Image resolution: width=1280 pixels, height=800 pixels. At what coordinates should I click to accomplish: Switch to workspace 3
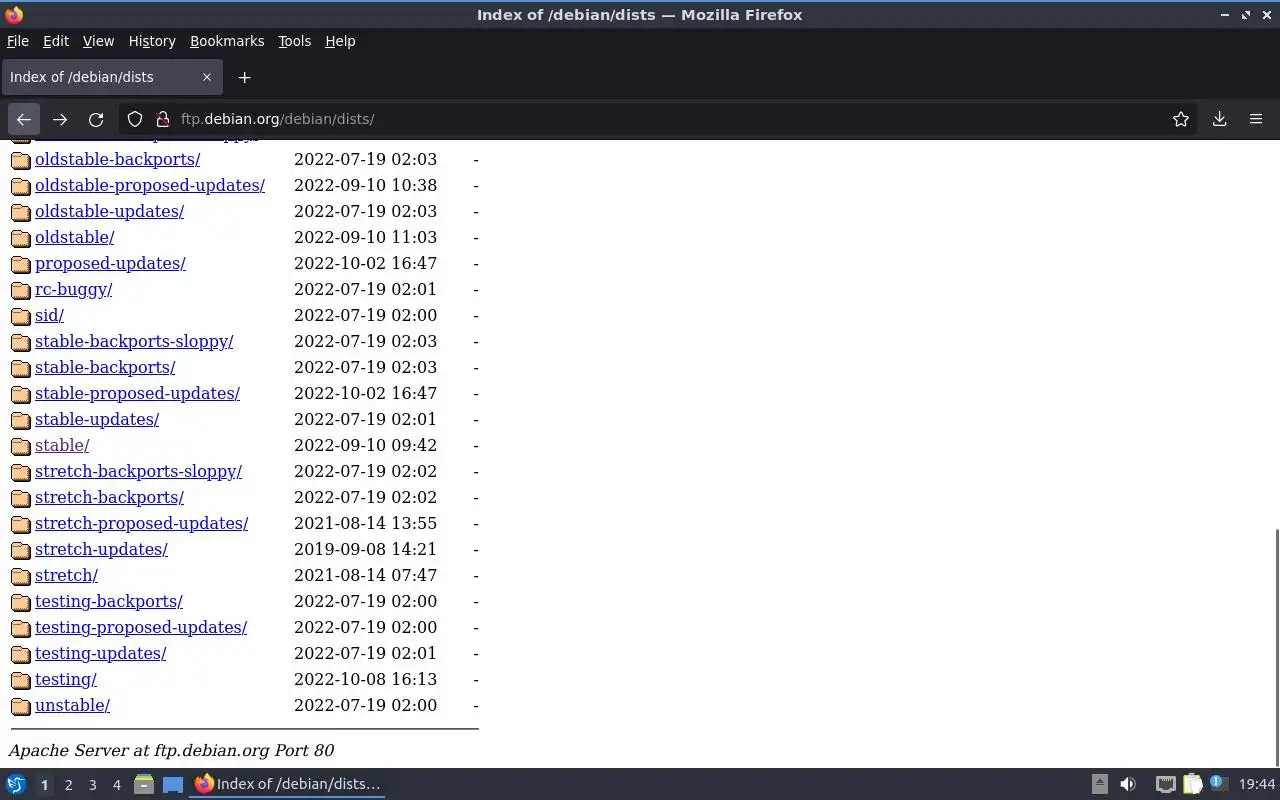tap(92, 785)
